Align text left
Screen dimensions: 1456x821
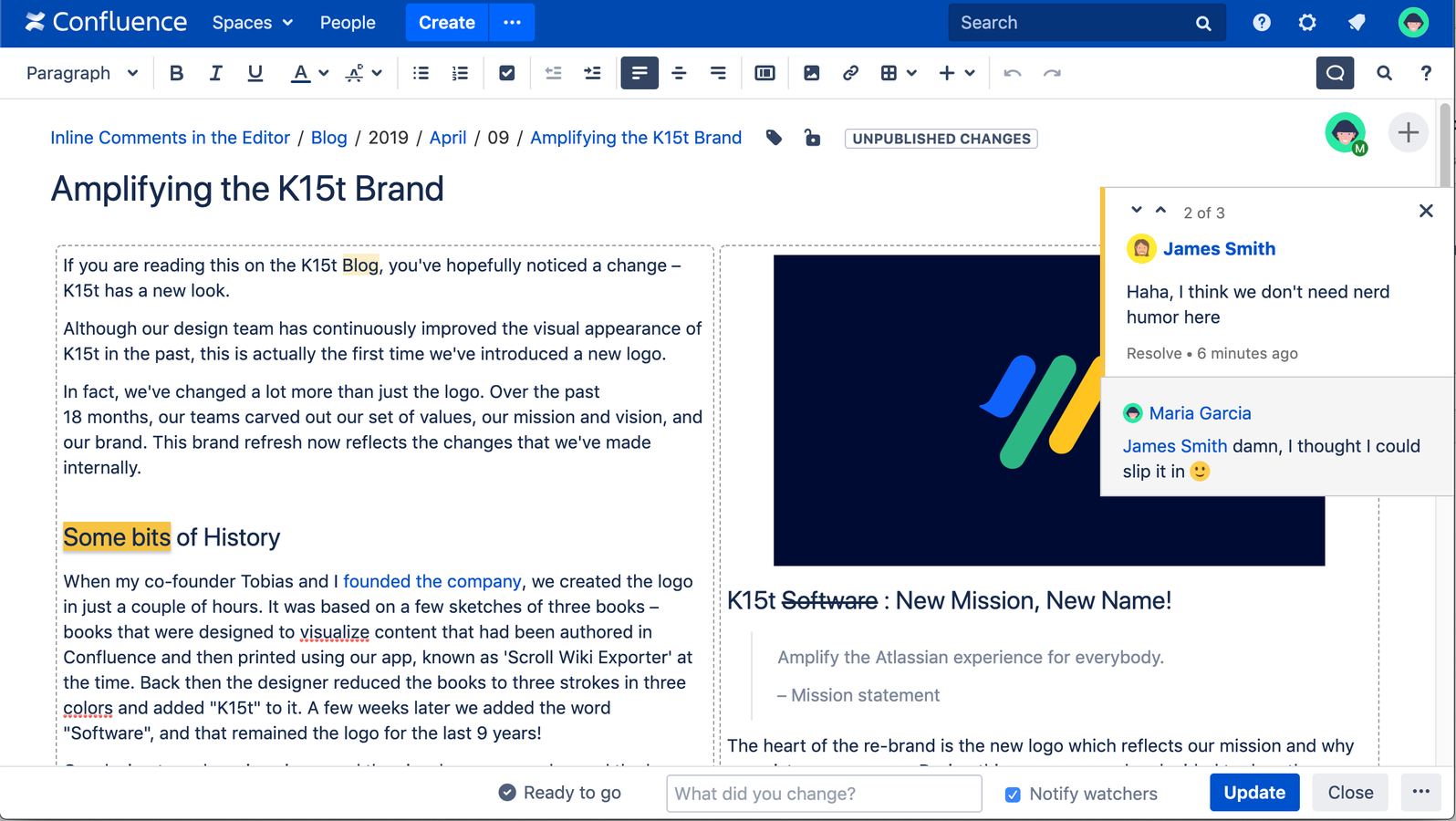(640, 73)
